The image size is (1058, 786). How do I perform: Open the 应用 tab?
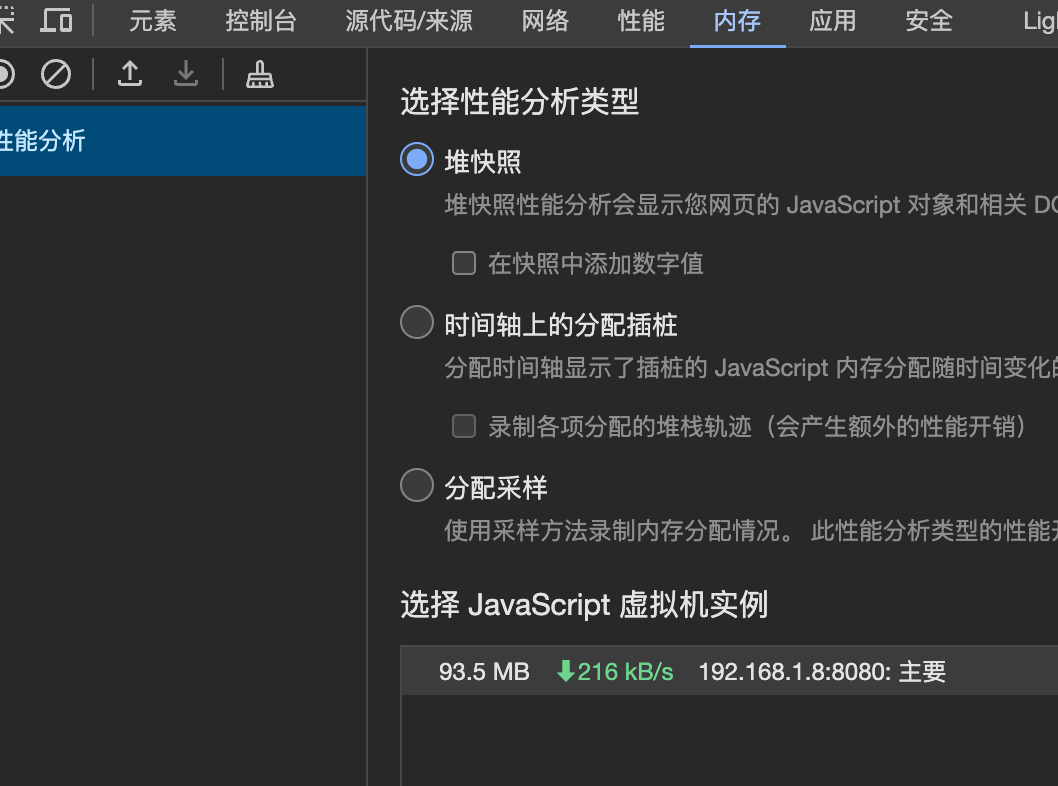(833, 21)
